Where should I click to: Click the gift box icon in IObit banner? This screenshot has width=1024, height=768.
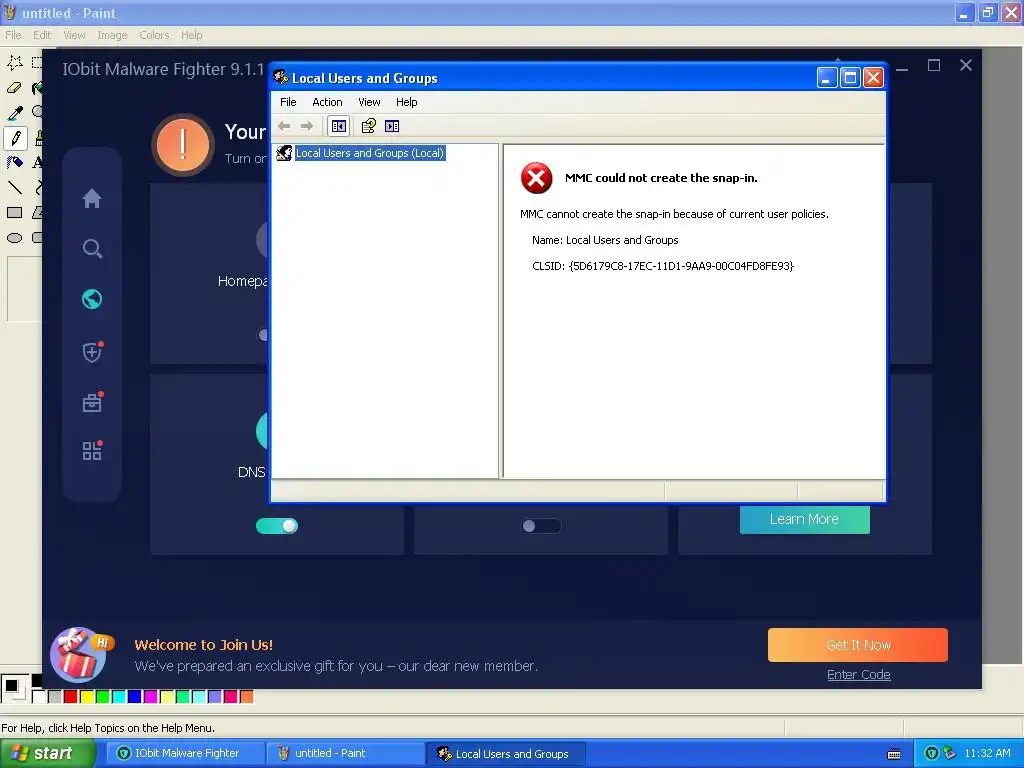click(79, 654)
